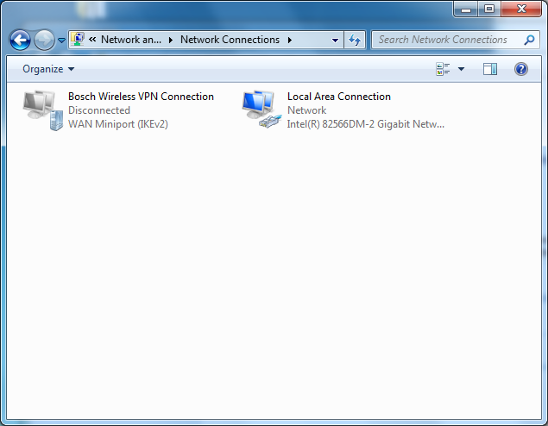Minimize the Network Connections window
The width and height of the screenshot is (548, 426).
tap(466, 9)
